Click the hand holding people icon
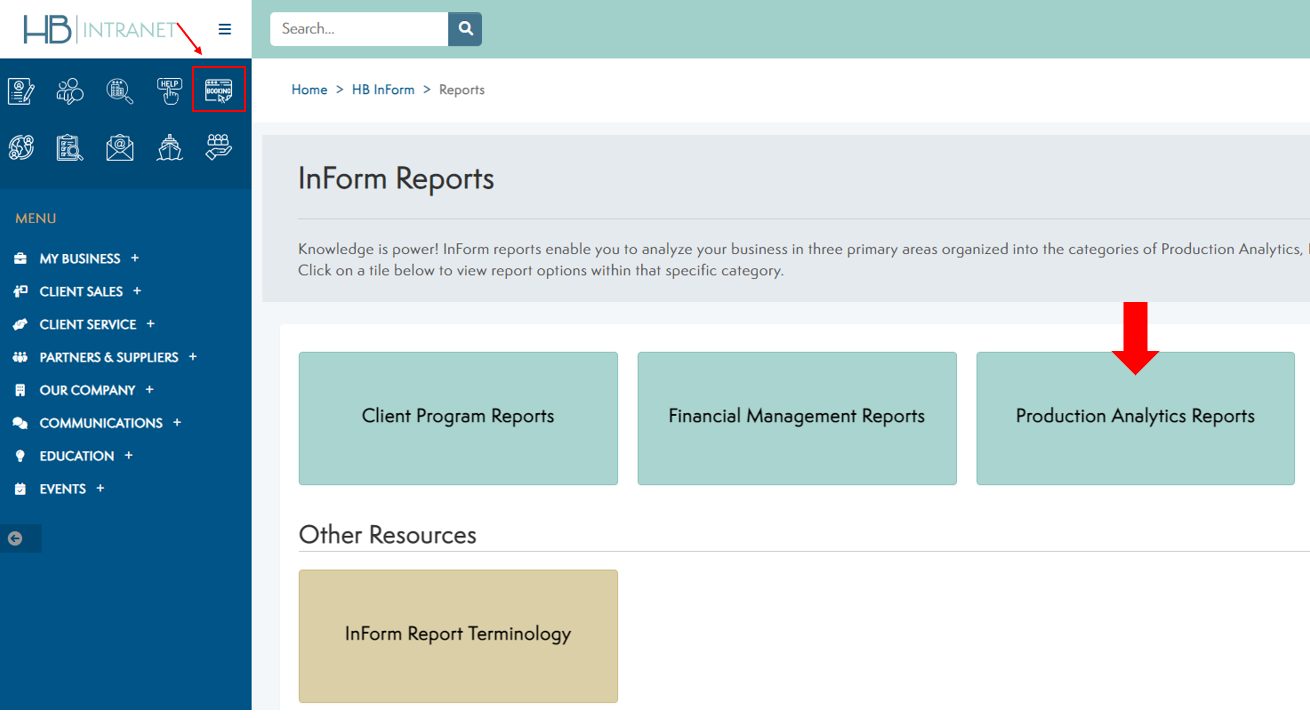1310x718 pixels. (x=219, y=148)
